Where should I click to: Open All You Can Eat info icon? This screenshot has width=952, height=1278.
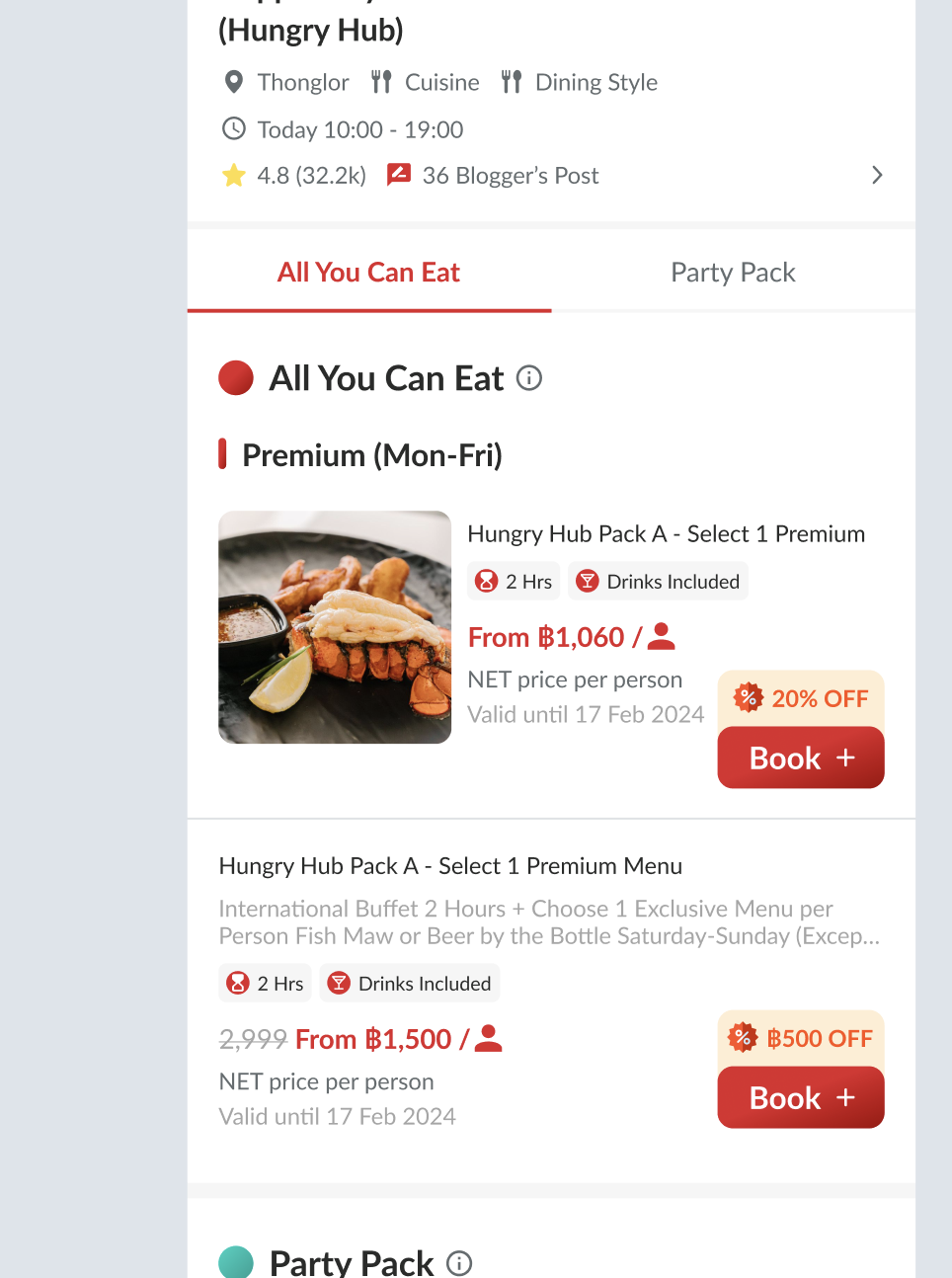(529, 378)
